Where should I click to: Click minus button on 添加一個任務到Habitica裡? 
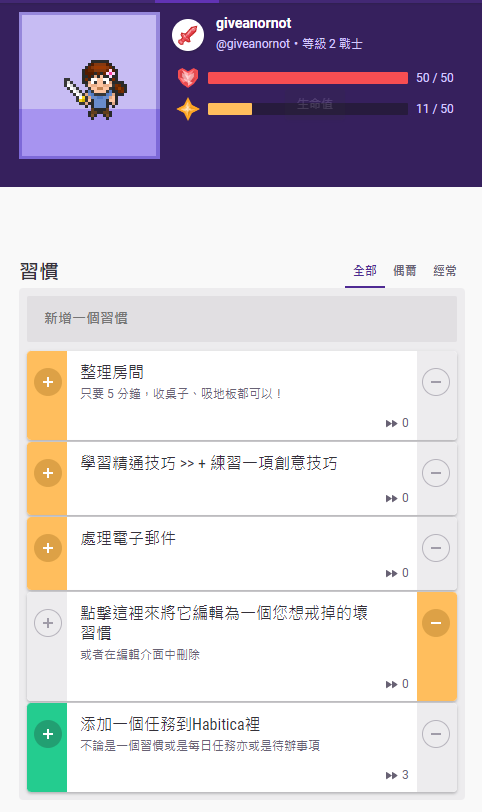(436, 734)
